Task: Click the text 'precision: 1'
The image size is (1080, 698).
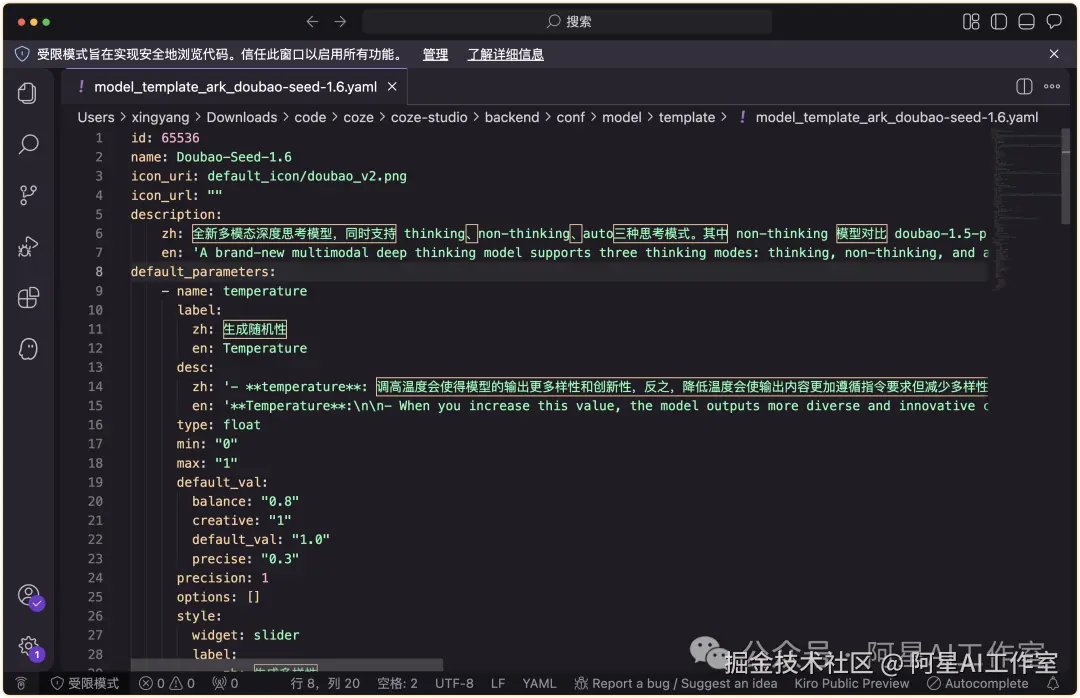Action: [x=222, y=578]
